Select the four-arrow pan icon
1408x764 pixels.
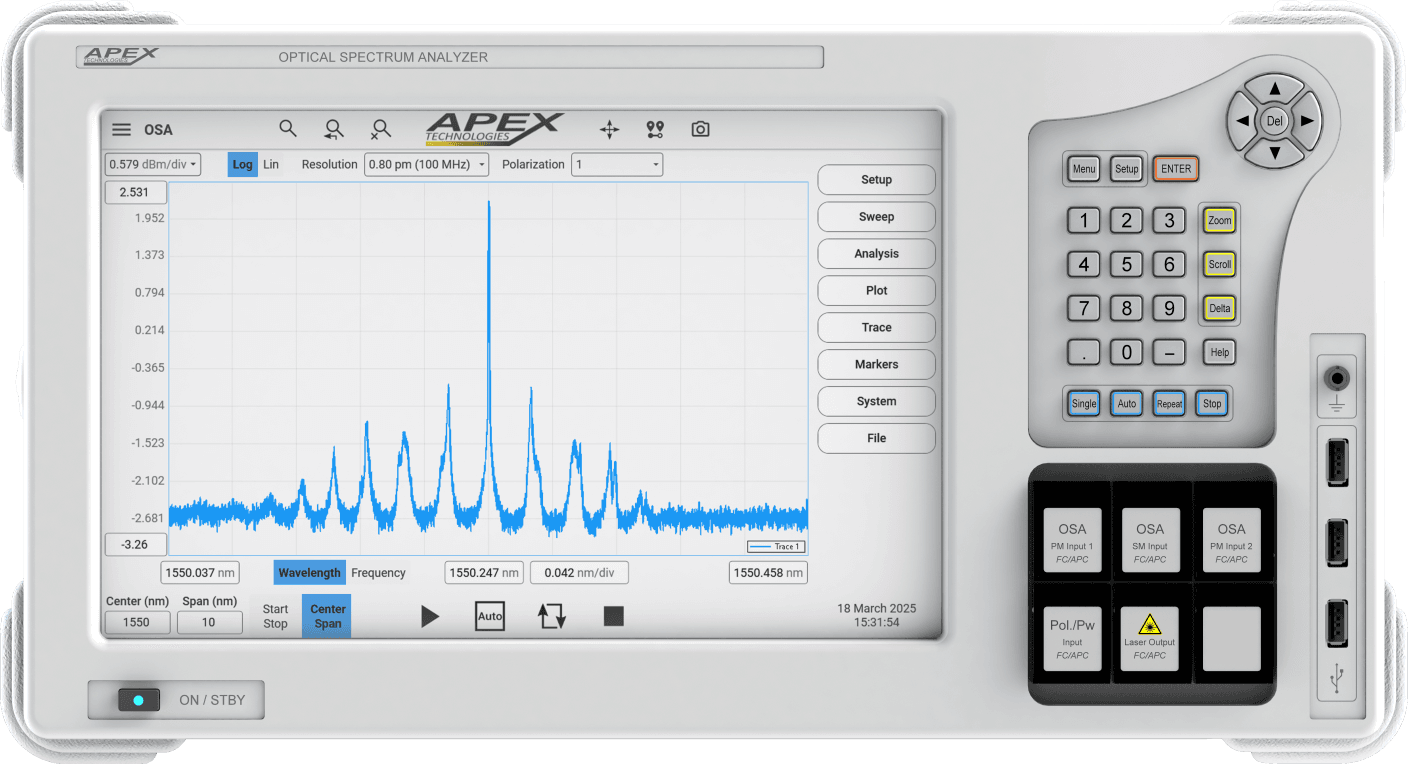click(609, 130)
